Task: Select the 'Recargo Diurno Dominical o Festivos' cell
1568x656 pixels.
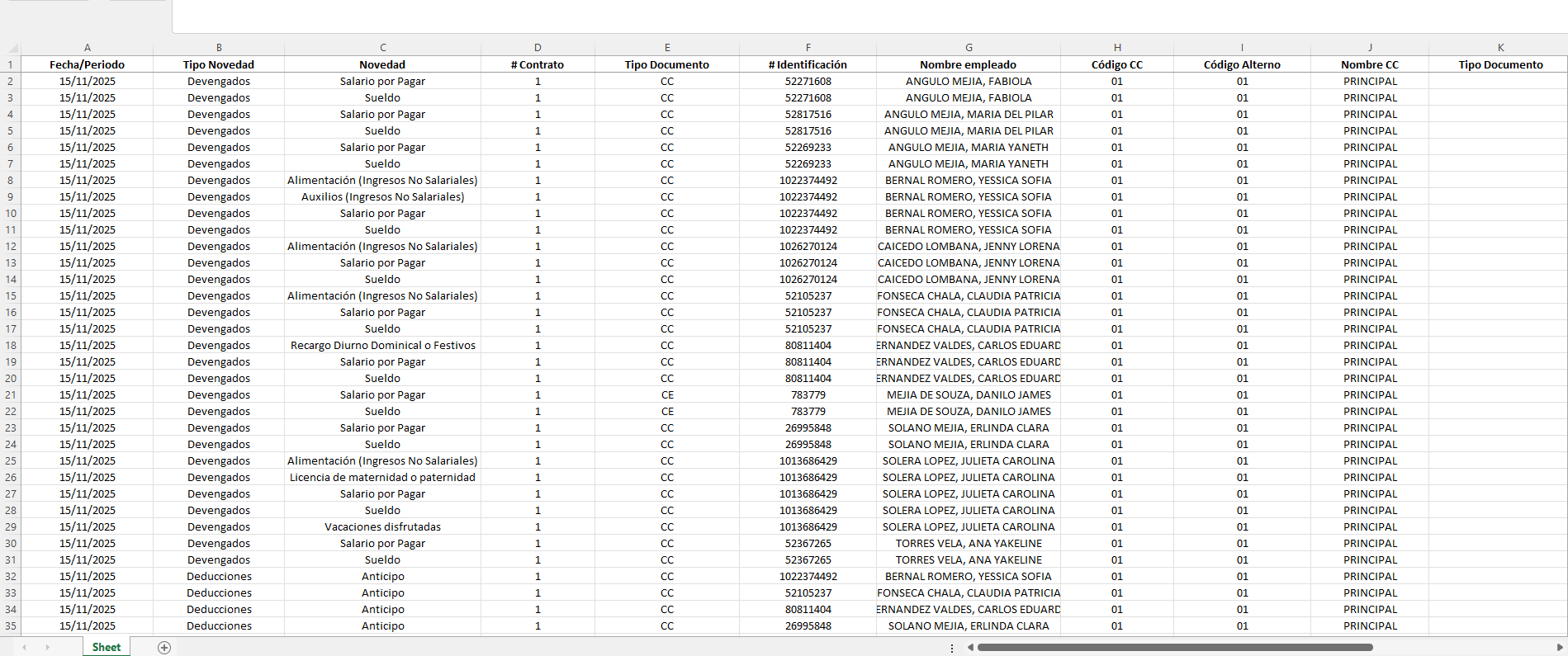Action: pyautogui.click(x=382, y=345)
